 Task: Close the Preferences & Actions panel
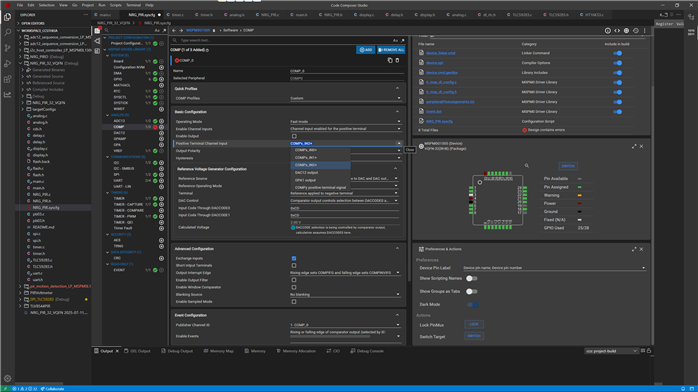tap(641, 249)
